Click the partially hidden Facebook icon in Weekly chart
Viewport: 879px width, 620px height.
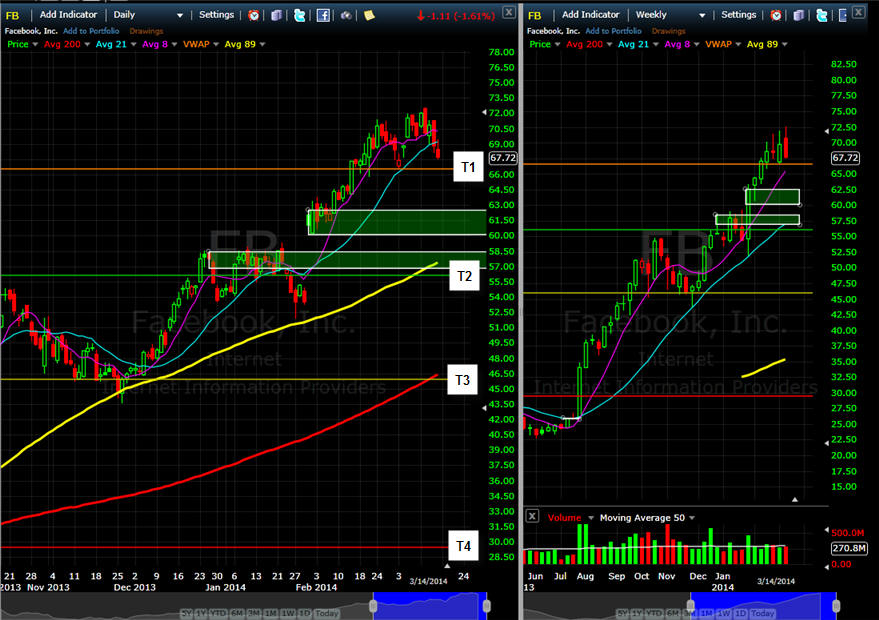click(843, 15)
